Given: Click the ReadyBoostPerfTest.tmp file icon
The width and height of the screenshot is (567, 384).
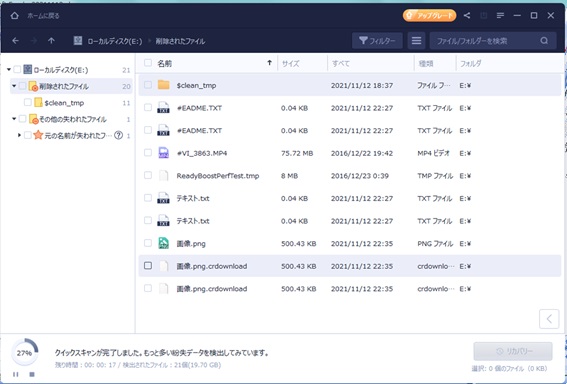Looking at the screenshot, I should tap(163, 175).
